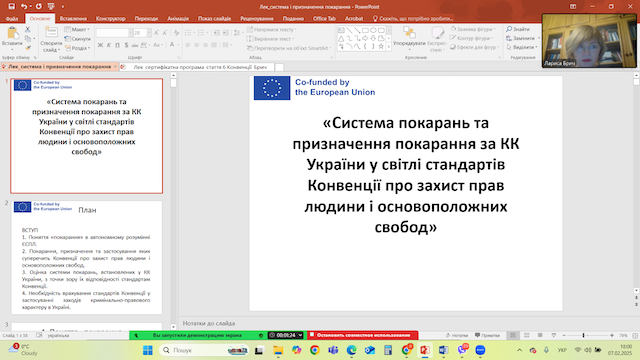Image resolution: width=640 pixels, height=360 pixels.
Task: Align text right icon
Action: [x=205, y=45]
